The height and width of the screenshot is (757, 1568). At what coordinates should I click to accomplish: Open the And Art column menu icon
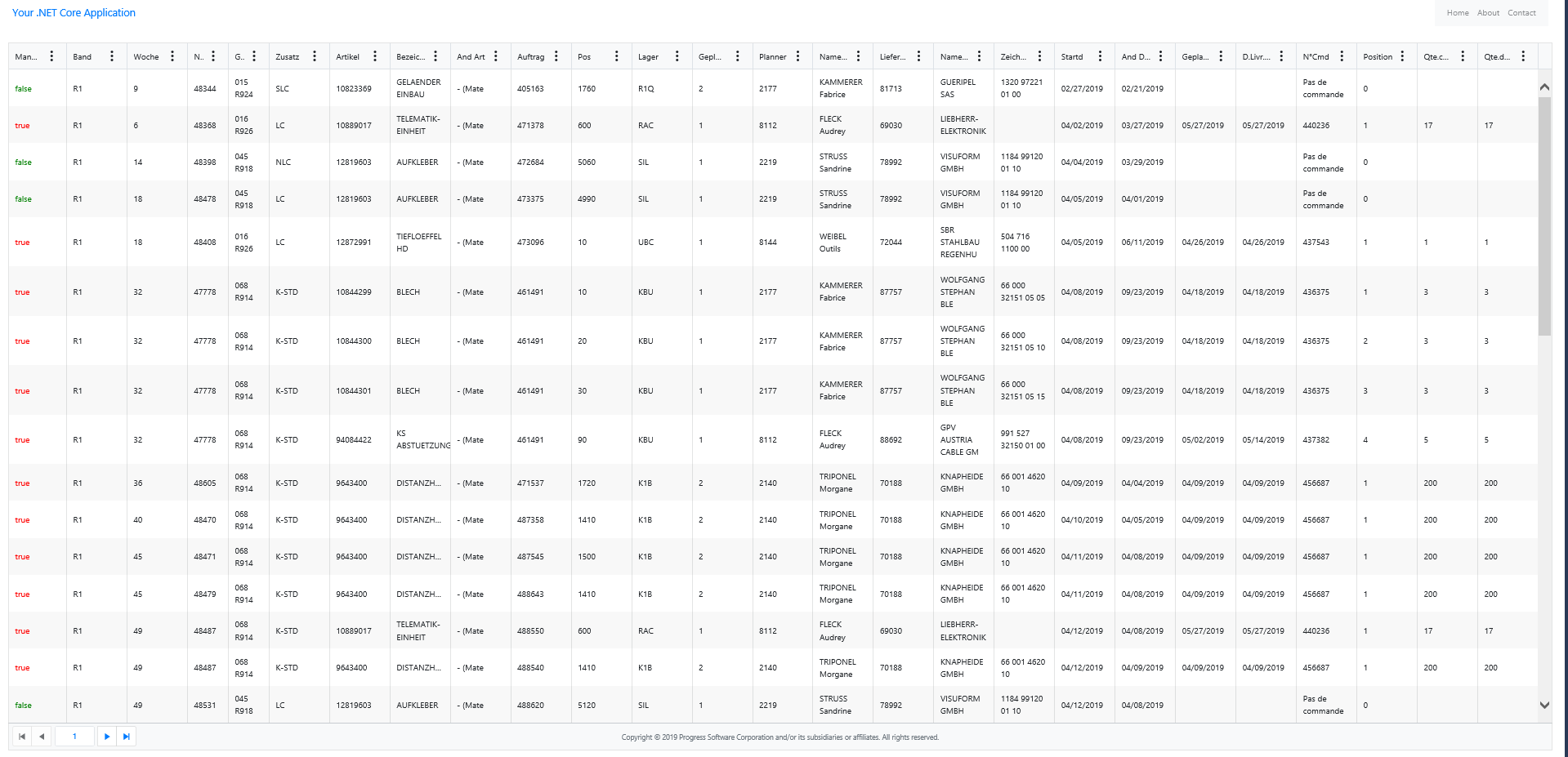pos(496,56)
